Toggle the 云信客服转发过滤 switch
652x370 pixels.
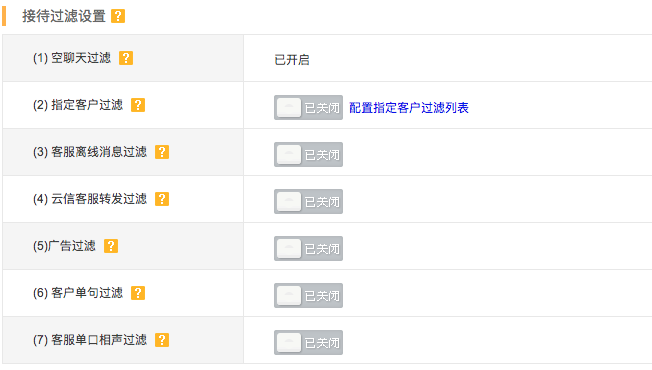click(309, 202)
